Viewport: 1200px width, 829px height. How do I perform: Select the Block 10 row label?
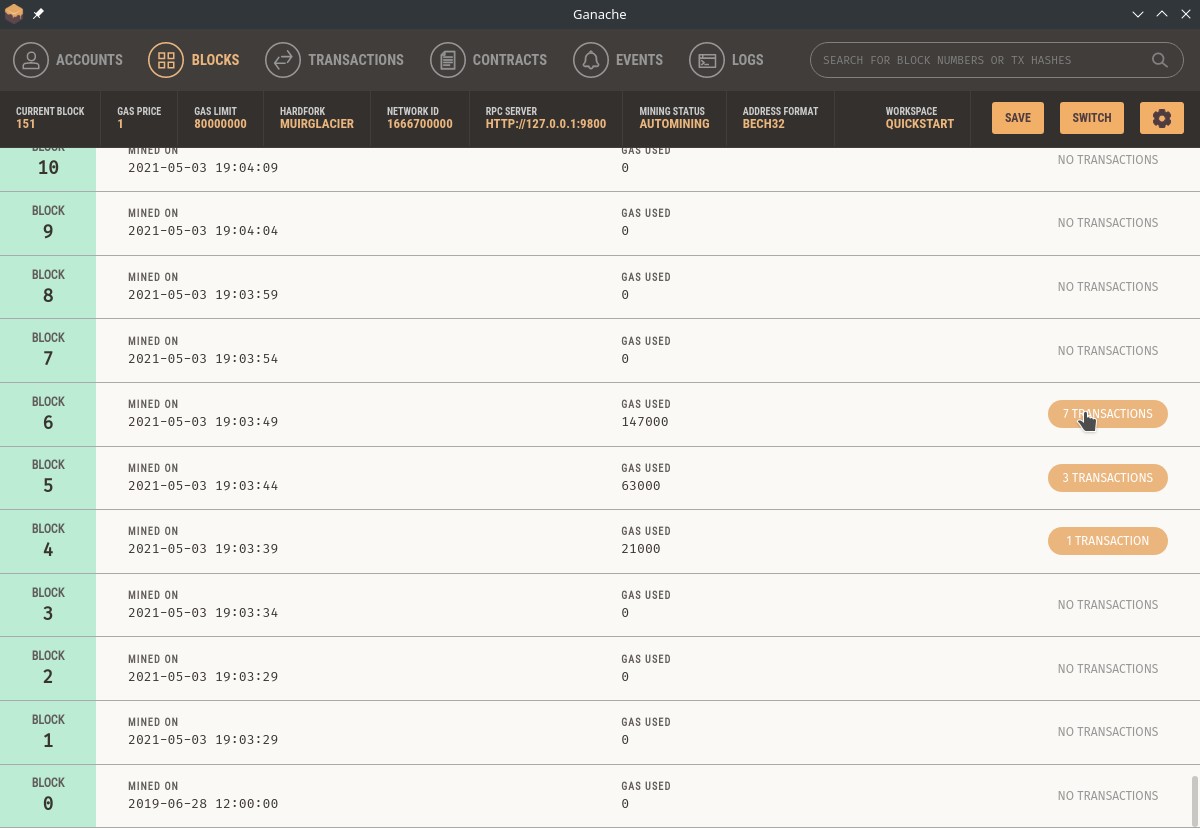coord(48,168)
